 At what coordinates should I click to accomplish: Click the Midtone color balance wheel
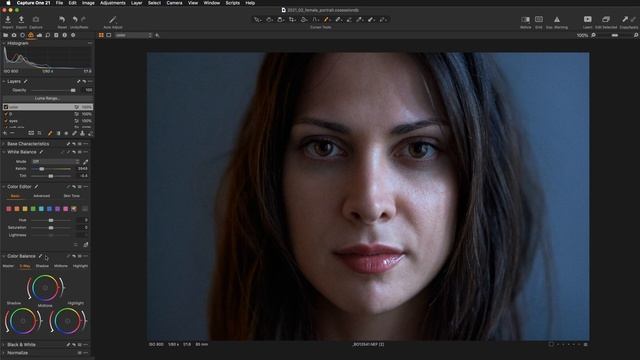[x=45, y=288]
